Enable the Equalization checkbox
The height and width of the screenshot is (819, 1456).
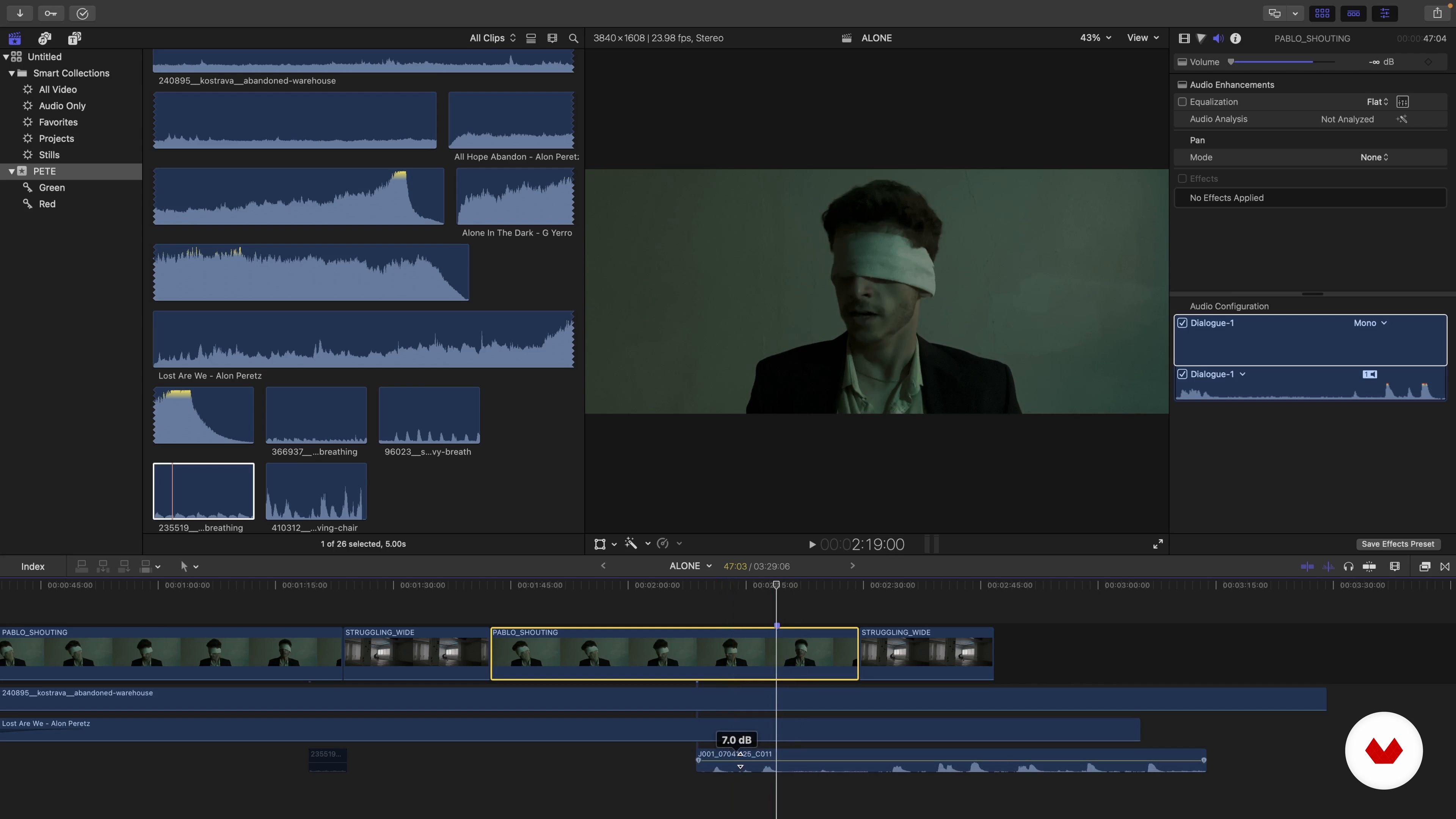pos(1182,102)
